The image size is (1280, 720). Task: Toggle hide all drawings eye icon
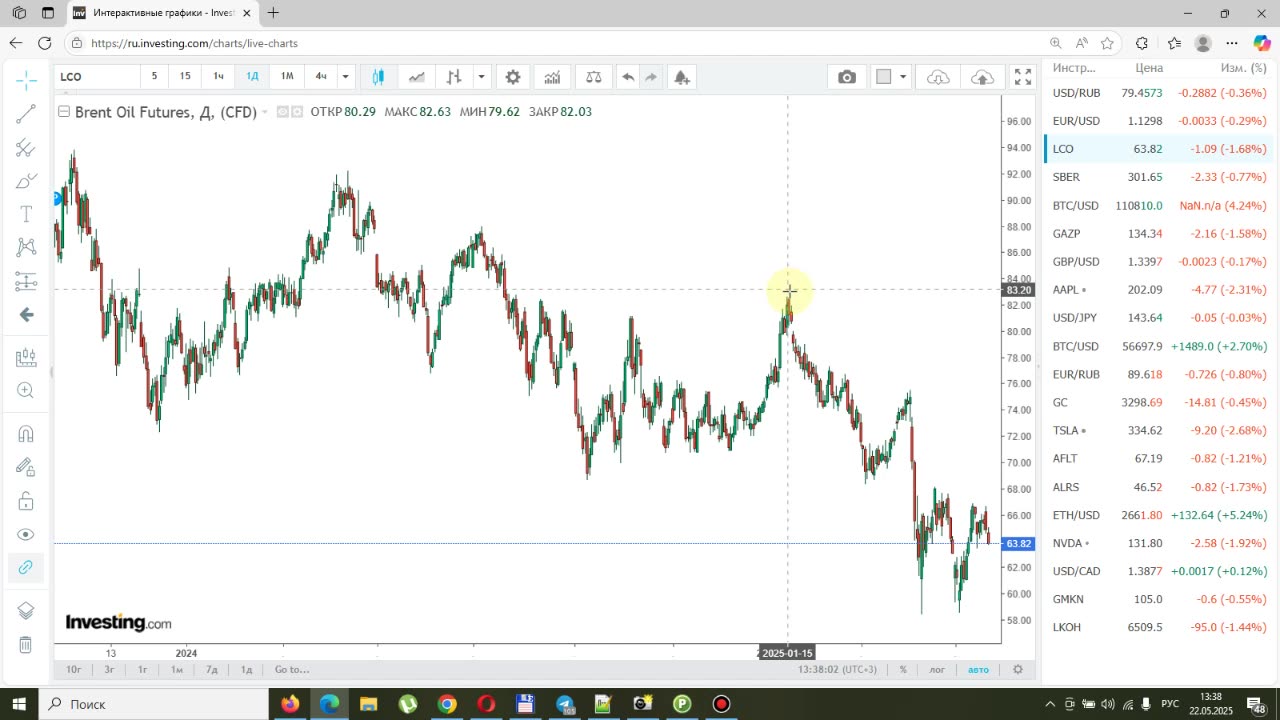(26, 534)
